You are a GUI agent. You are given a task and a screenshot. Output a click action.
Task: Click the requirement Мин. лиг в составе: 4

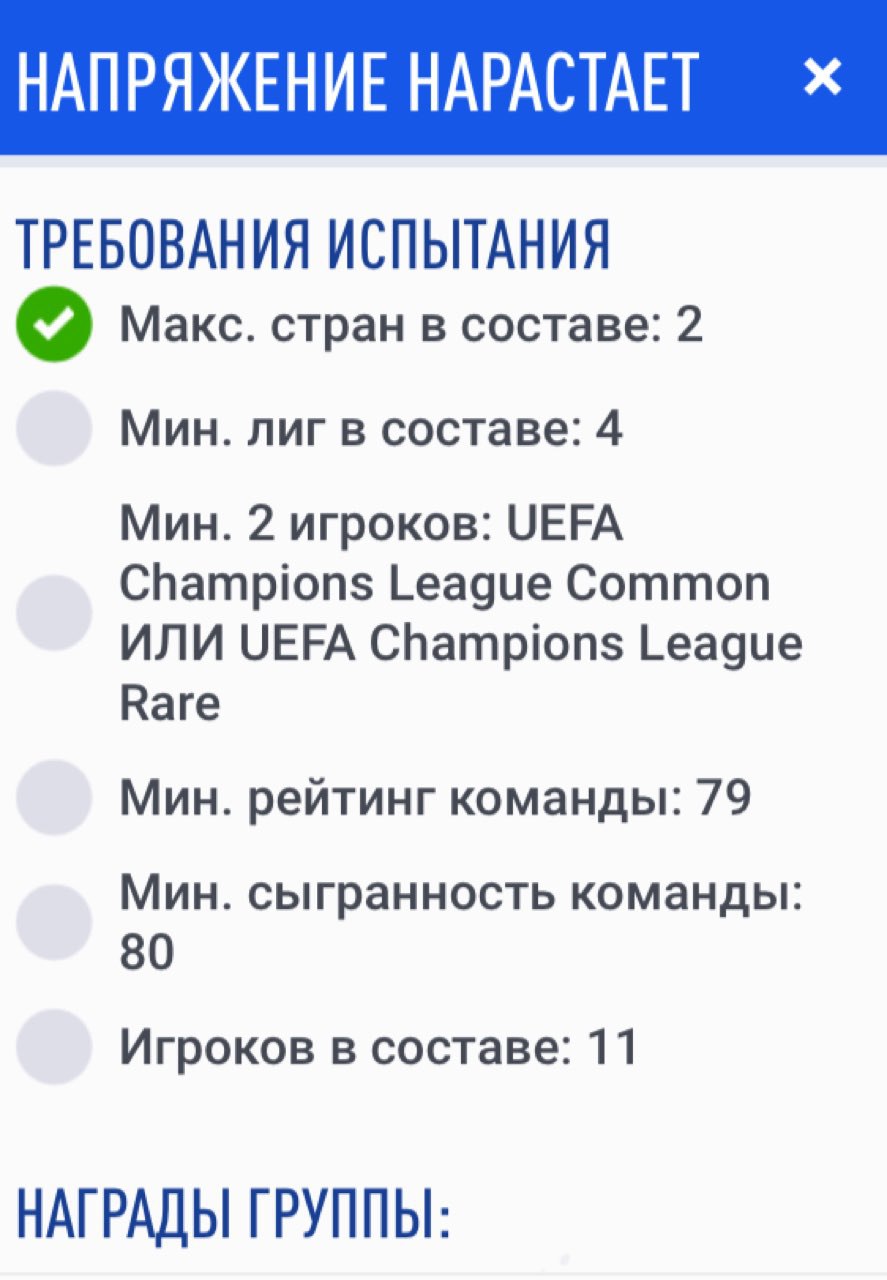(371, 429)
